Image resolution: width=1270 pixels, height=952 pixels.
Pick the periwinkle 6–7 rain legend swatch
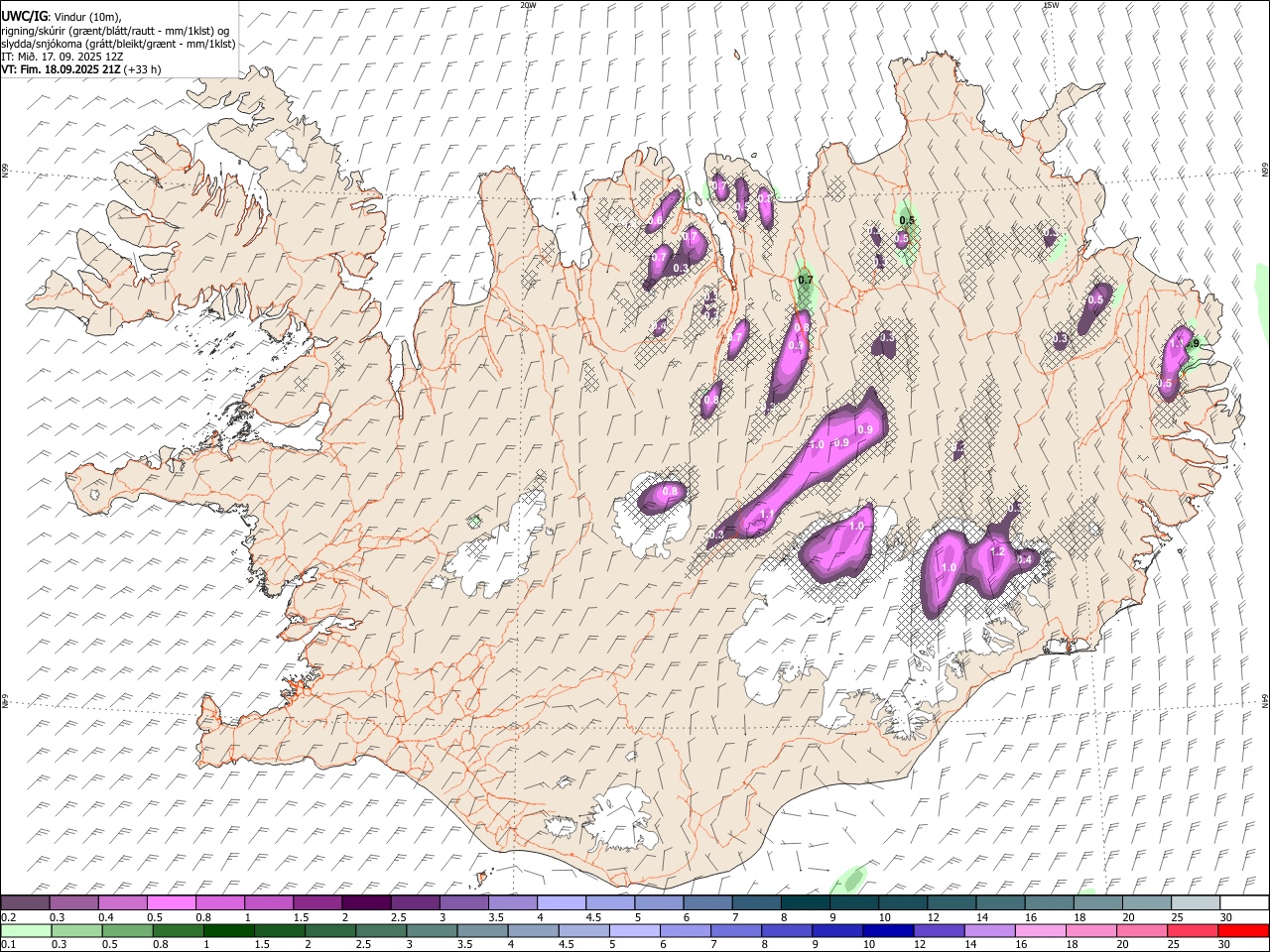686,930
